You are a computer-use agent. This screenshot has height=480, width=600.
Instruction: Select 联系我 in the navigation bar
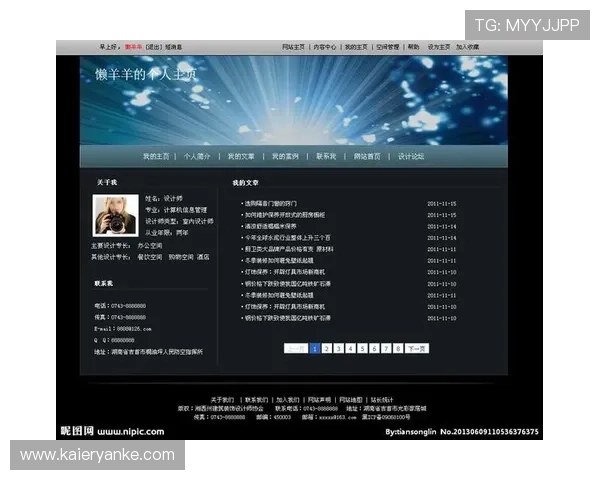[x=326, y=157]
